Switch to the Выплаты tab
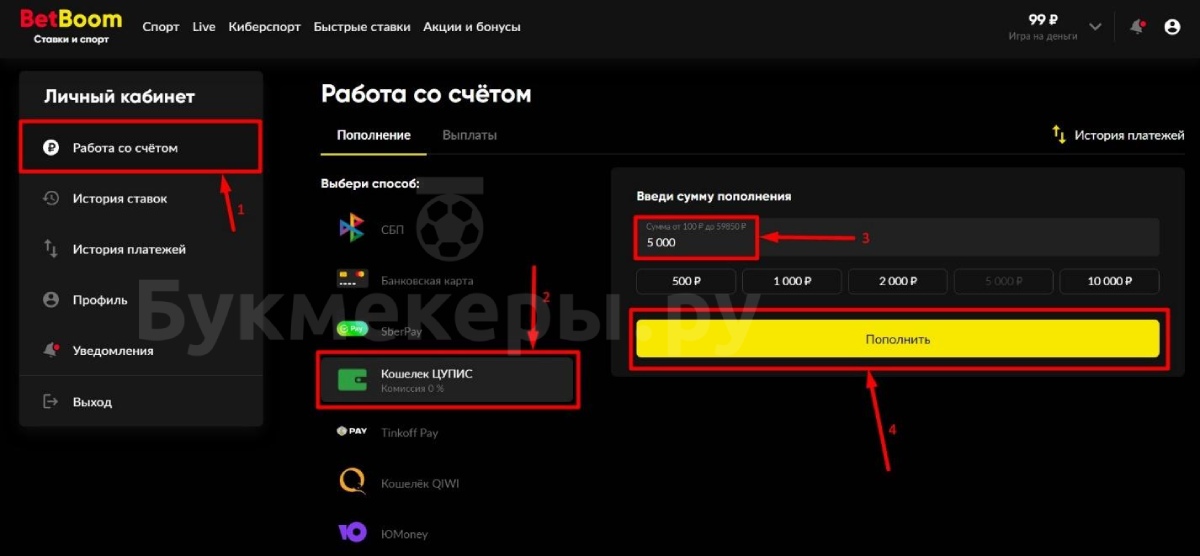Screen dimensions: 1200x556 pyautogui.click(x=469, y=135)
